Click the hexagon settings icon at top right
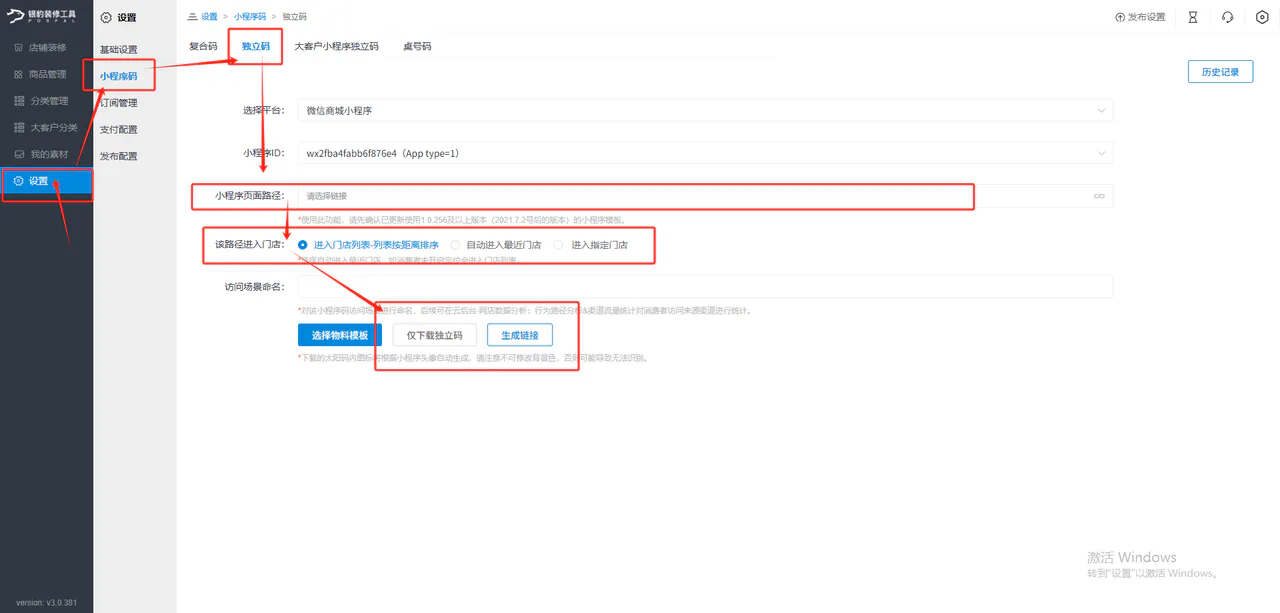Image resolution: width=1280 pixels, height=613 pixels. tap(1262, 17)
